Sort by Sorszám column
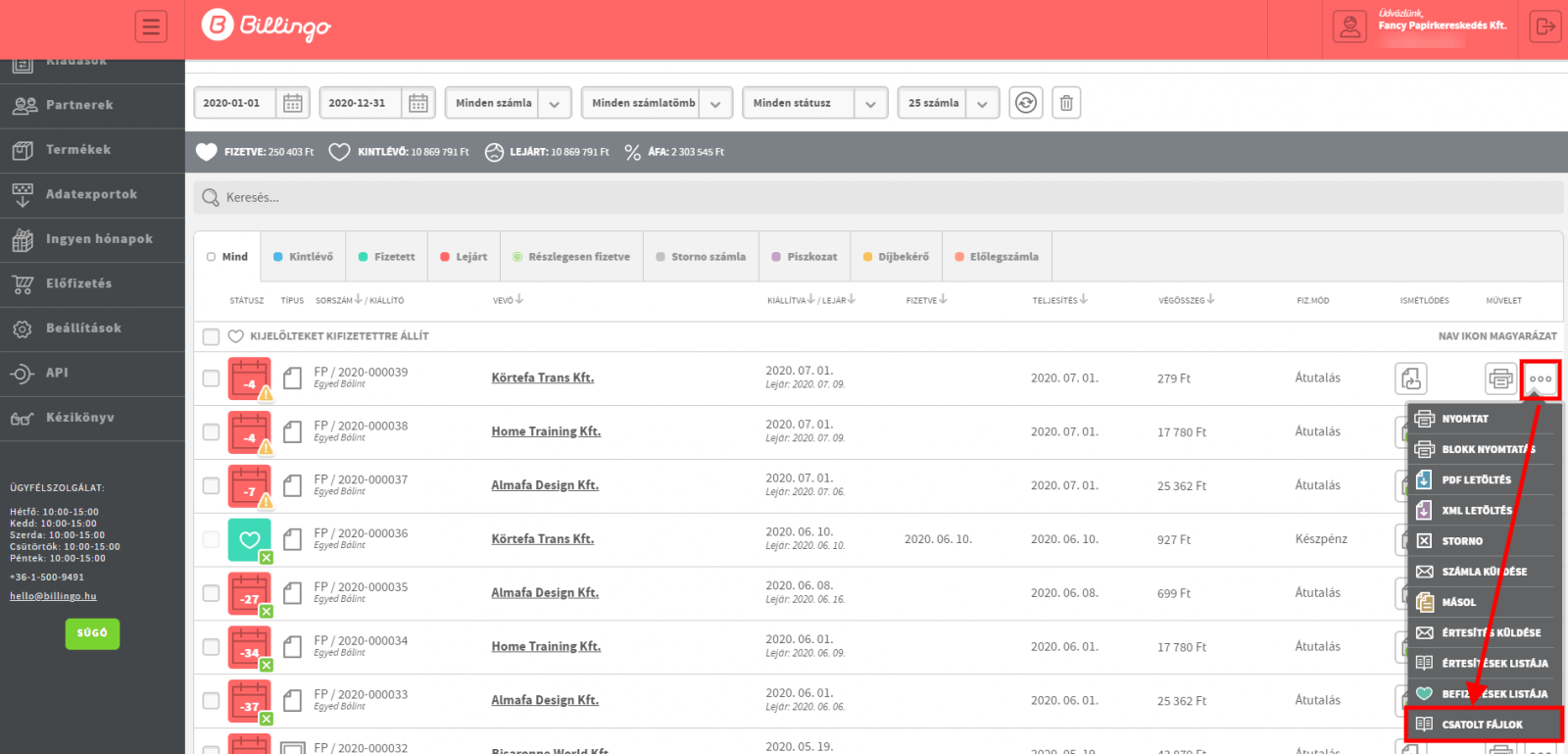1568x754 pixels. (339, 300)
